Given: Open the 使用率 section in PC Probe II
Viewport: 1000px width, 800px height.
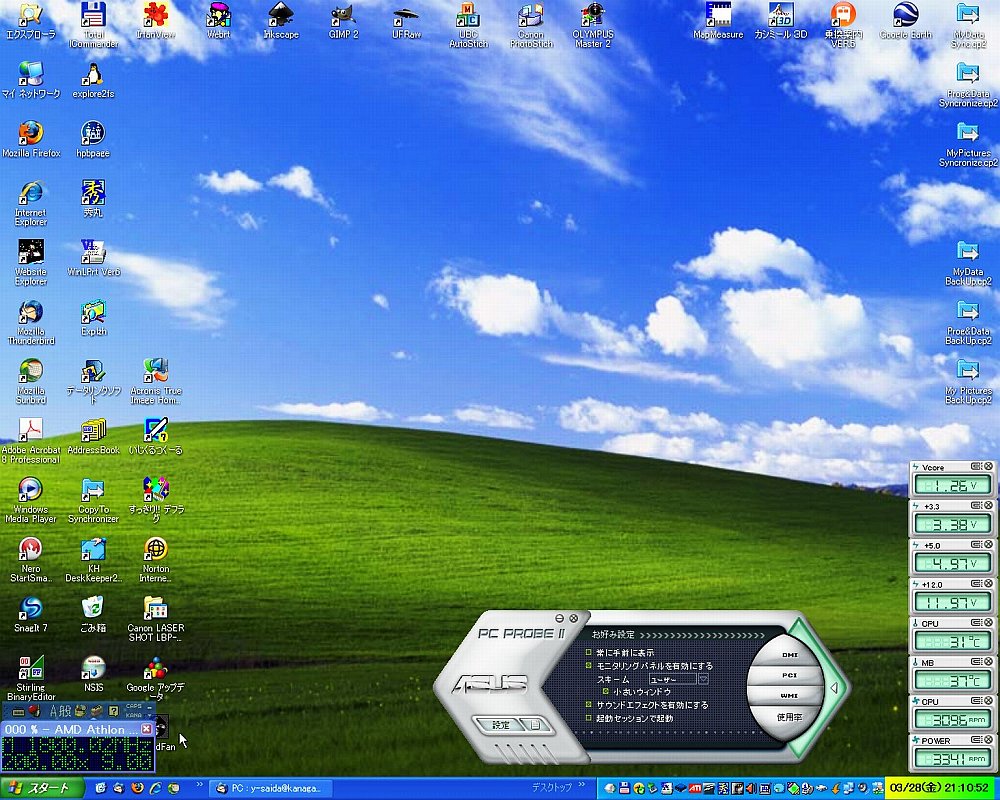Looking at the screenshot, I should (790, 716).
